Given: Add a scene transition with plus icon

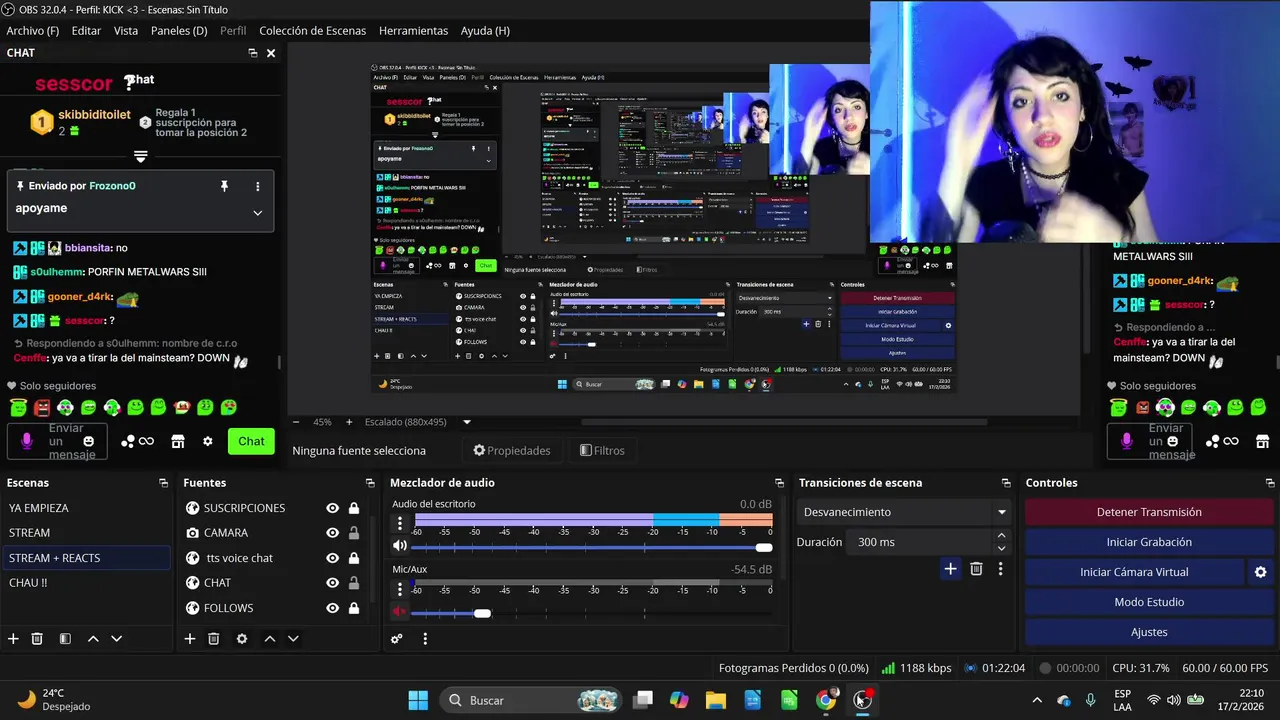Looking at the screenshot, I should [x=950, y=569].
